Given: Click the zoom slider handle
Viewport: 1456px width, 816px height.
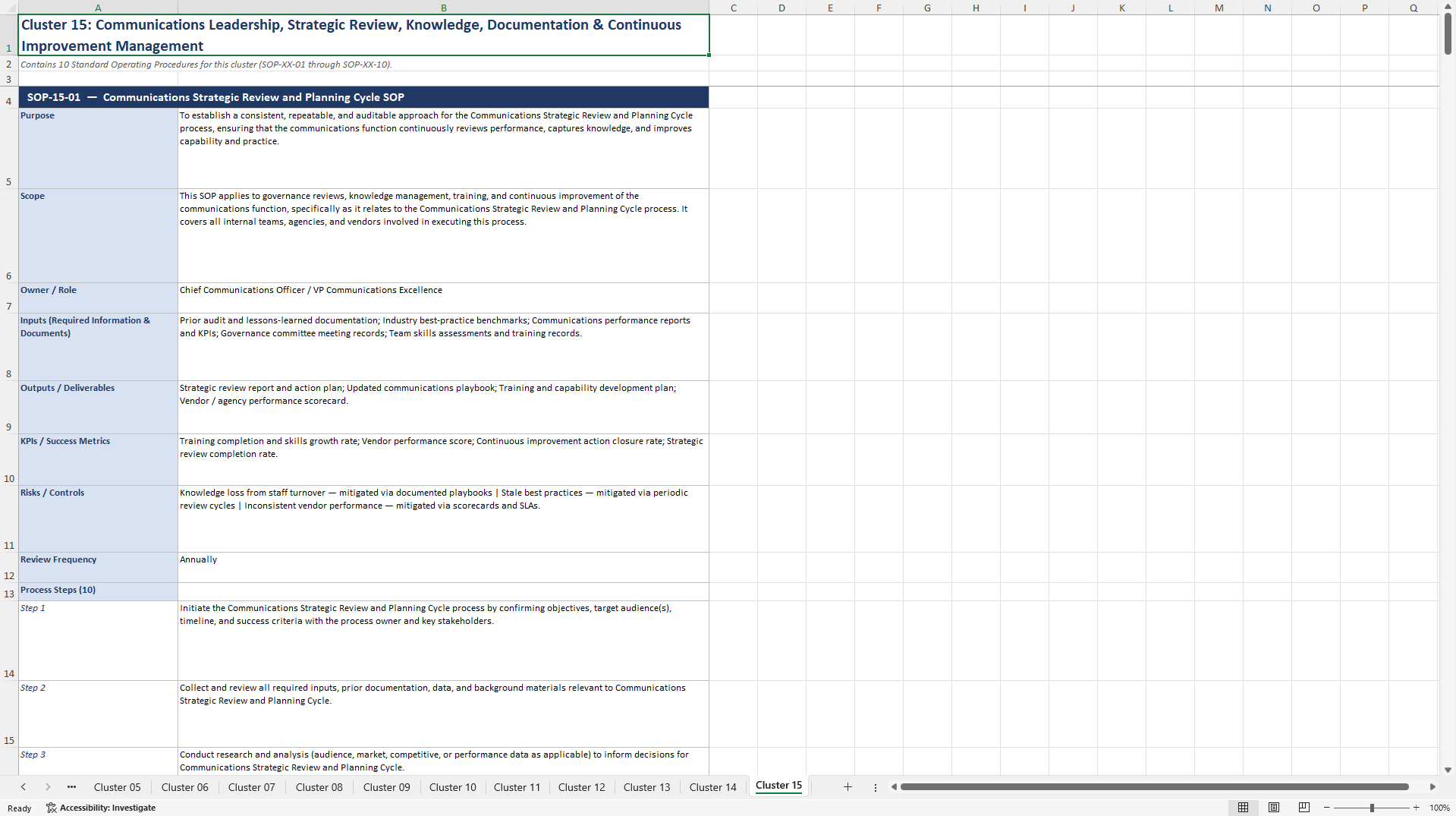Looking at the screenshot, I should pos(1372,808).
